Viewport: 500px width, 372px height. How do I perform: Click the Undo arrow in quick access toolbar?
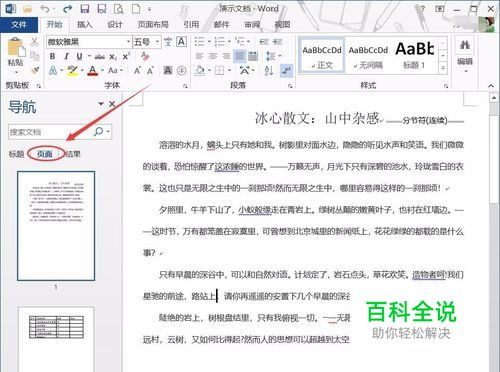pos(45,9)
